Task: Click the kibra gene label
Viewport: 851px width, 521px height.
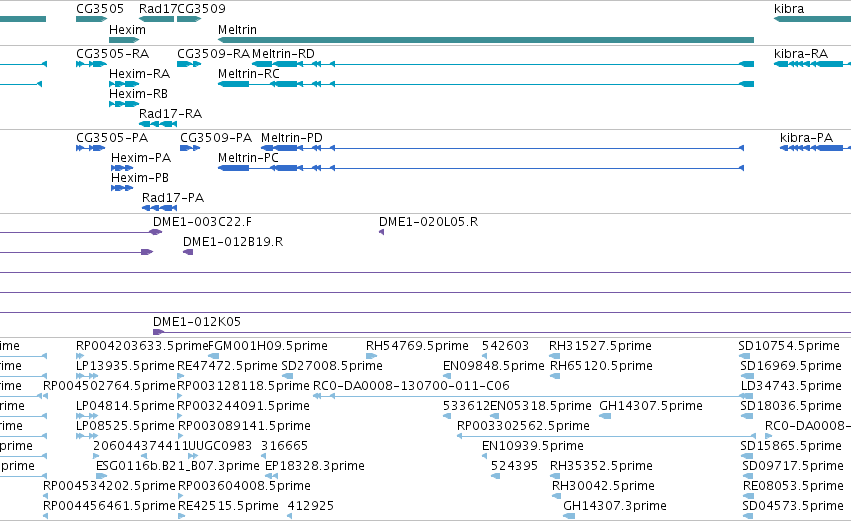Action: [x=789, y=9]
